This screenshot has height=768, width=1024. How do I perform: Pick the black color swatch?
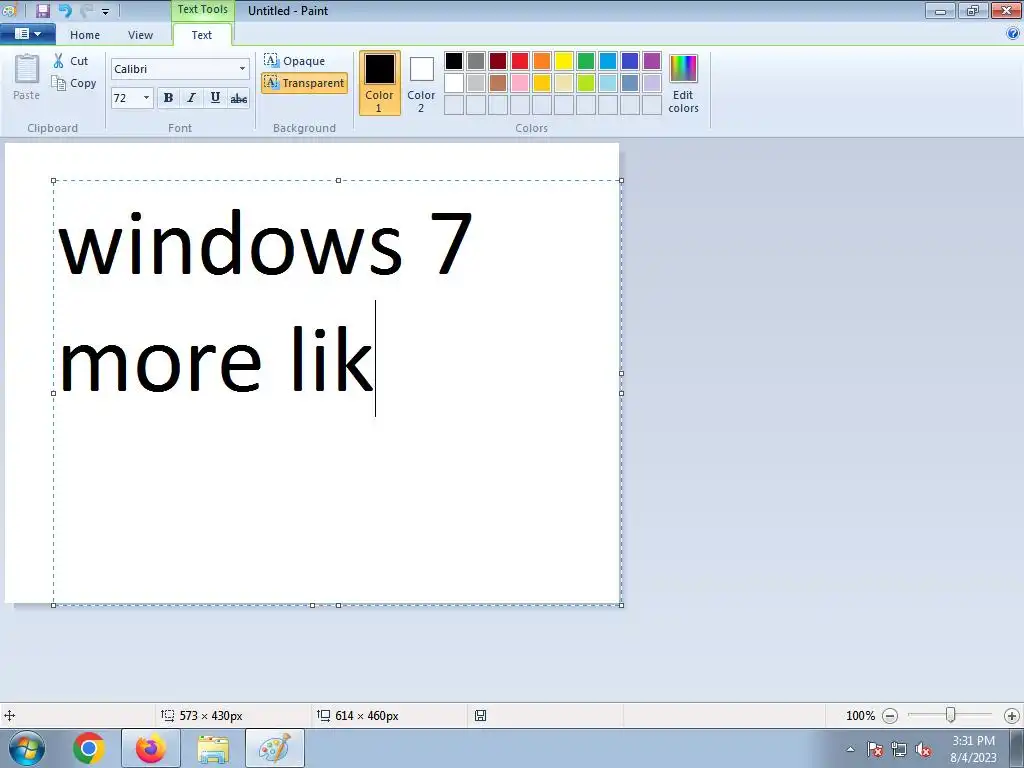pos(454,61)
